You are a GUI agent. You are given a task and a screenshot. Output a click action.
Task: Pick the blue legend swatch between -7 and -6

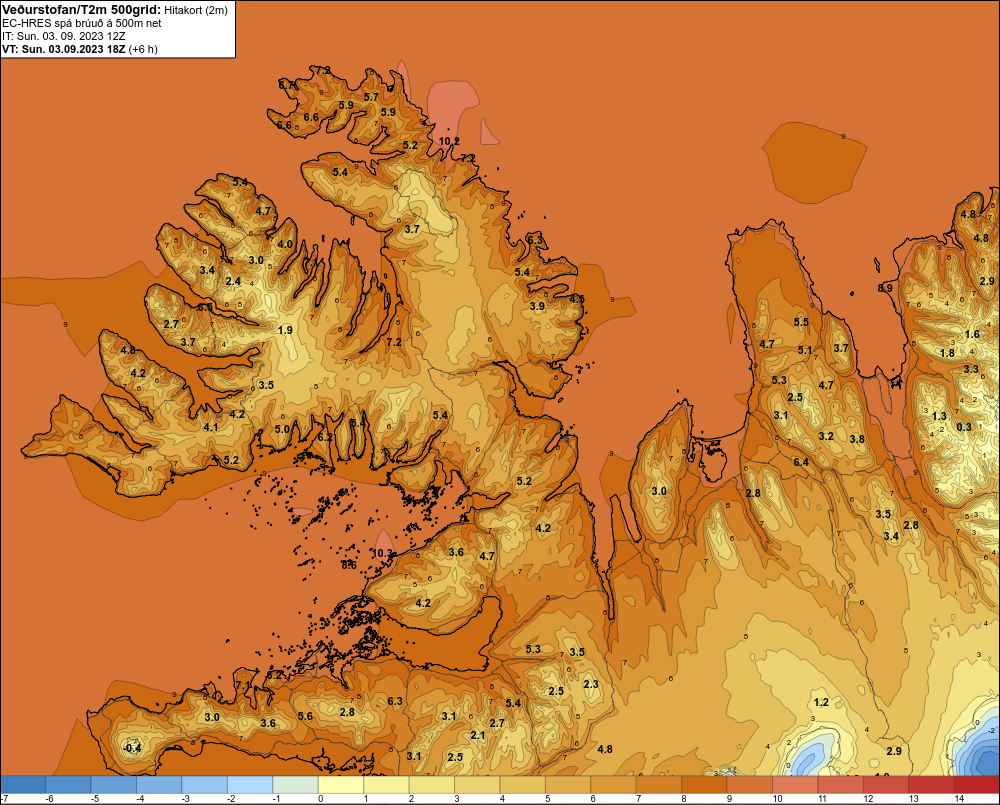click(23, 784)
